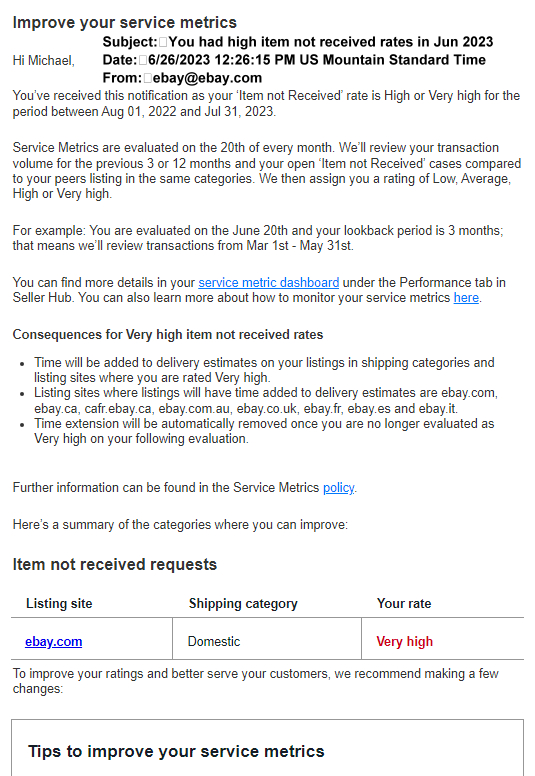Click the 'Tips to improve your service metrics' heading

(x=176, y=751)
